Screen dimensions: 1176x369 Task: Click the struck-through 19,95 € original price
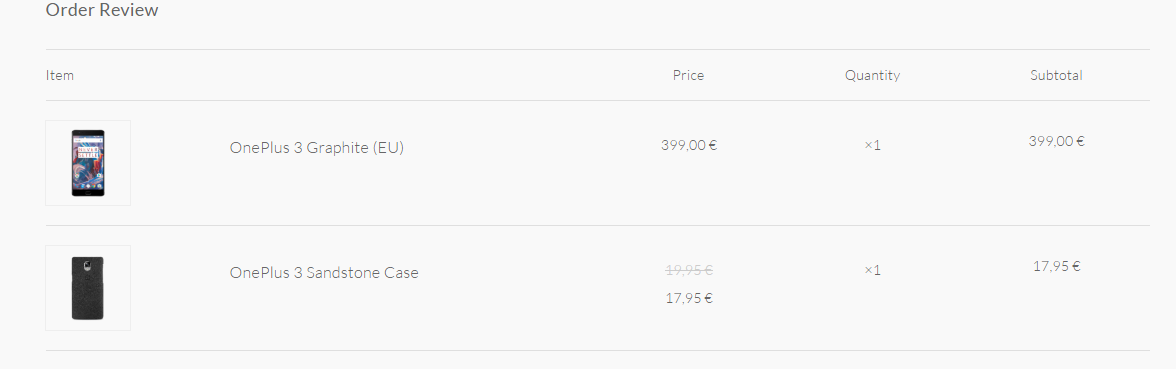(688, 270)
